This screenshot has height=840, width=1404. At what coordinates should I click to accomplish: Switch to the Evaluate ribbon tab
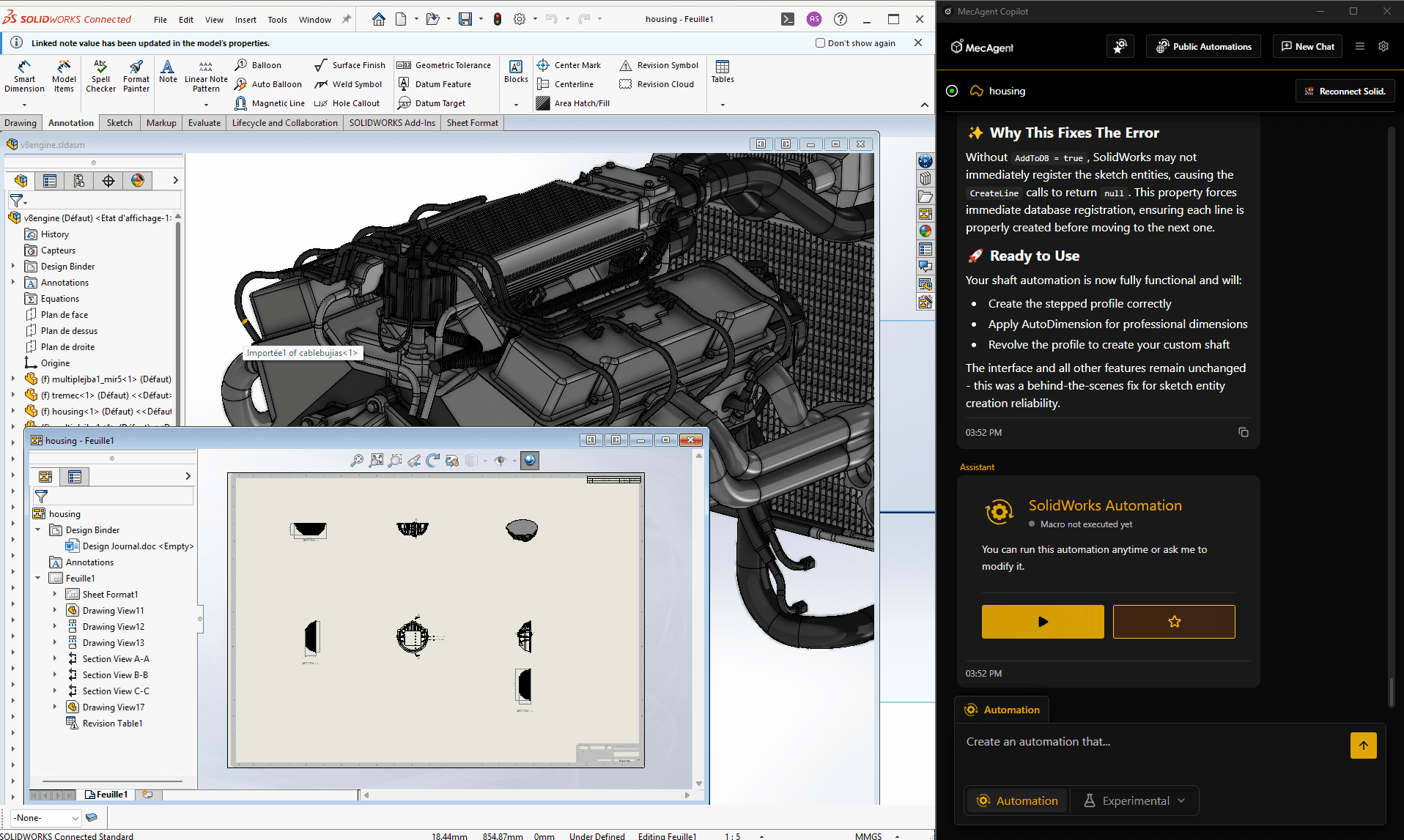point(204,123)
